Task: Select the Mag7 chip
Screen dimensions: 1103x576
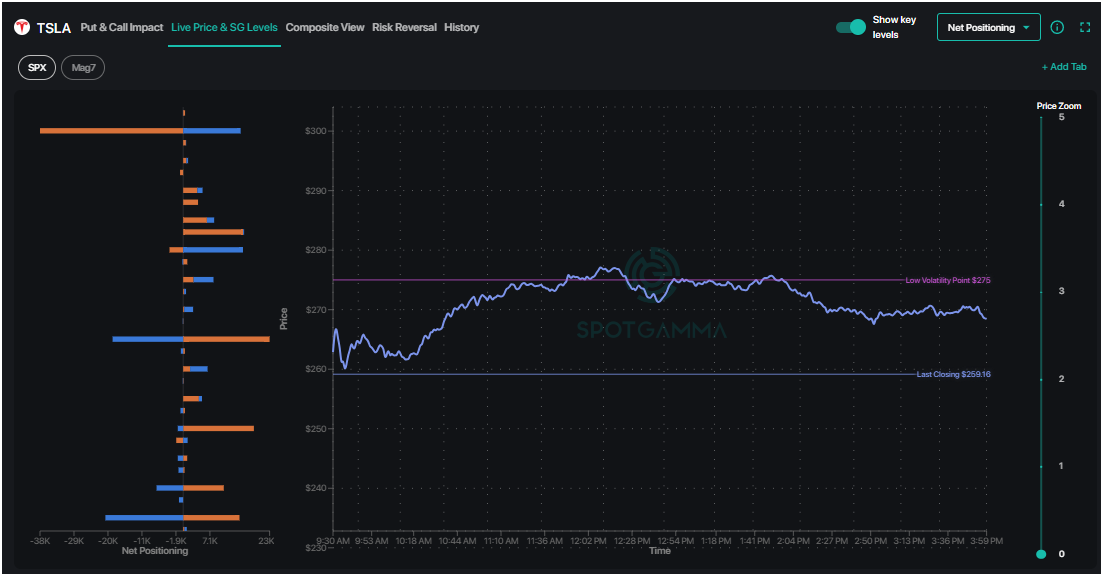Action: [83, 68]
